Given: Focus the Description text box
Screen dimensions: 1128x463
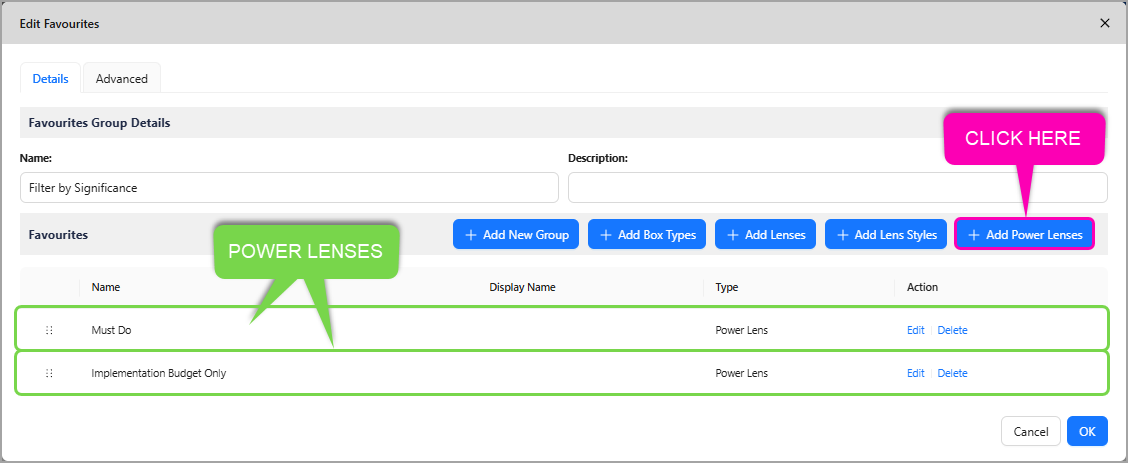Looking at the screenshot, I should click(x=837, y=187).
